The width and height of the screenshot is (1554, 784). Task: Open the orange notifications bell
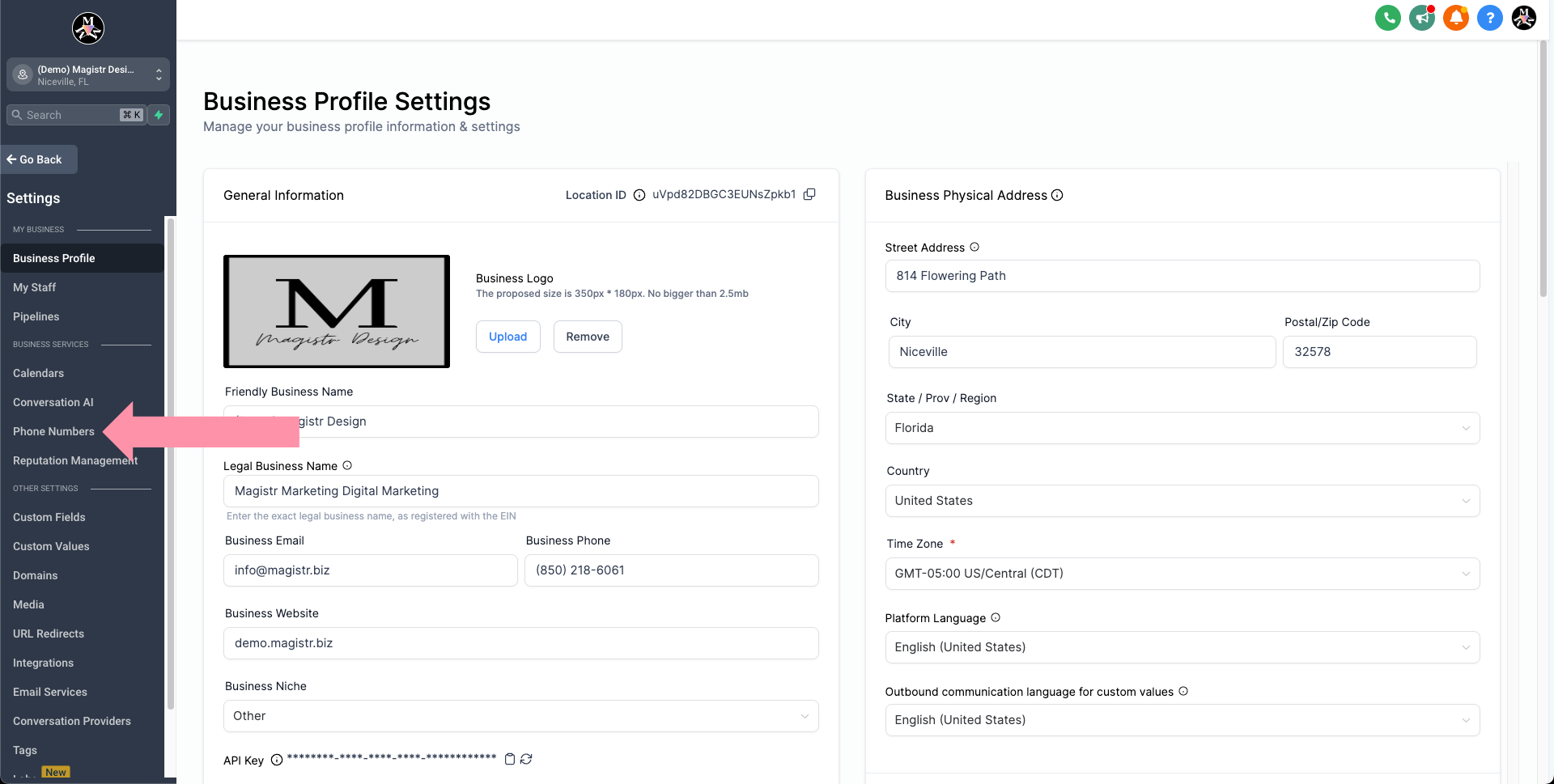pyautogui.click(x=1455, y=18)
